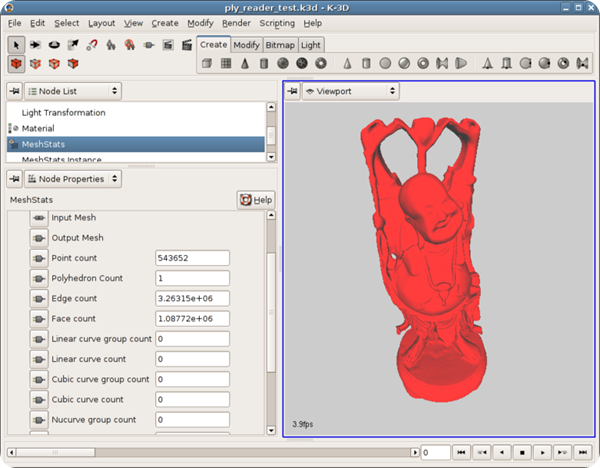
Task: Open the Node Properties panel type dropdown
Action: coord(73,179)
